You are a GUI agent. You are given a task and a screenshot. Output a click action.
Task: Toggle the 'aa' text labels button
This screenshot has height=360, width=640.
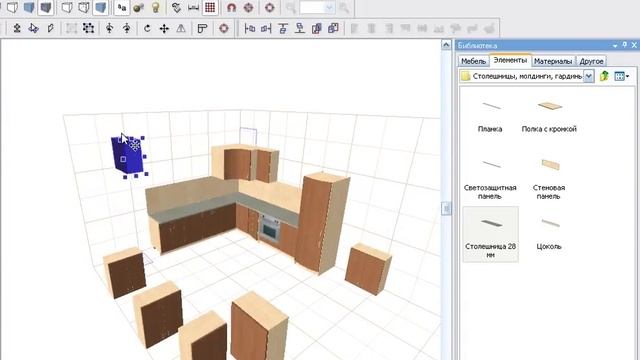pyautogui.click(x=122, y=7)
